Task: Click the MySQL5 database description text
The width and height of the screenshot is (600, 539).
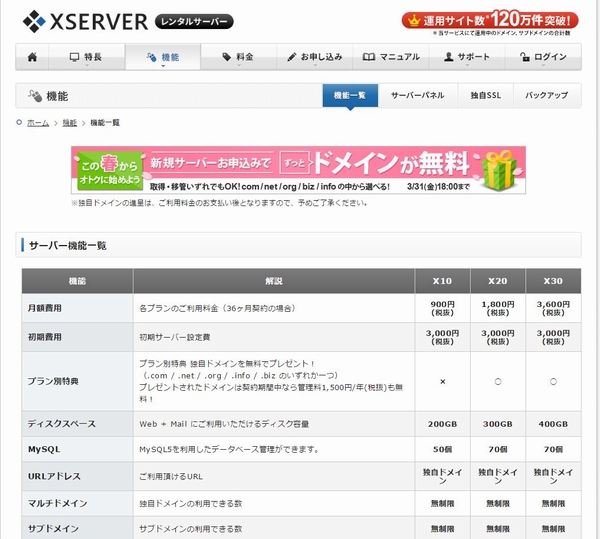Action: coord(229,449)
